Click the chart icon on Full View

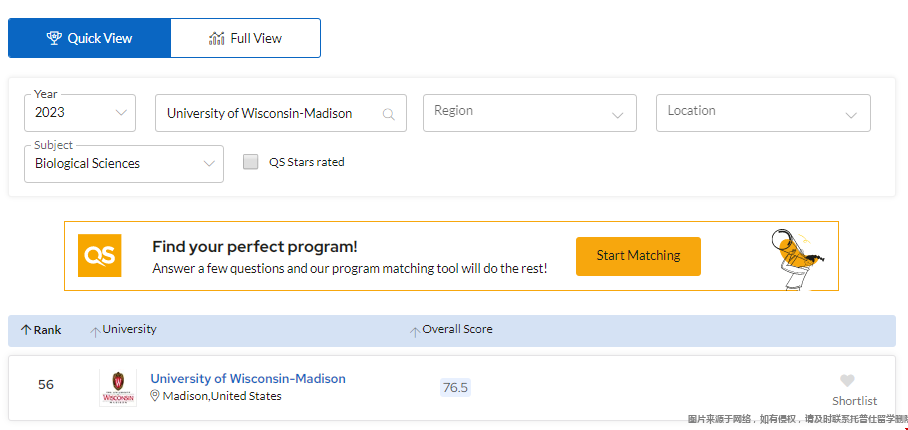click(216, 38)
